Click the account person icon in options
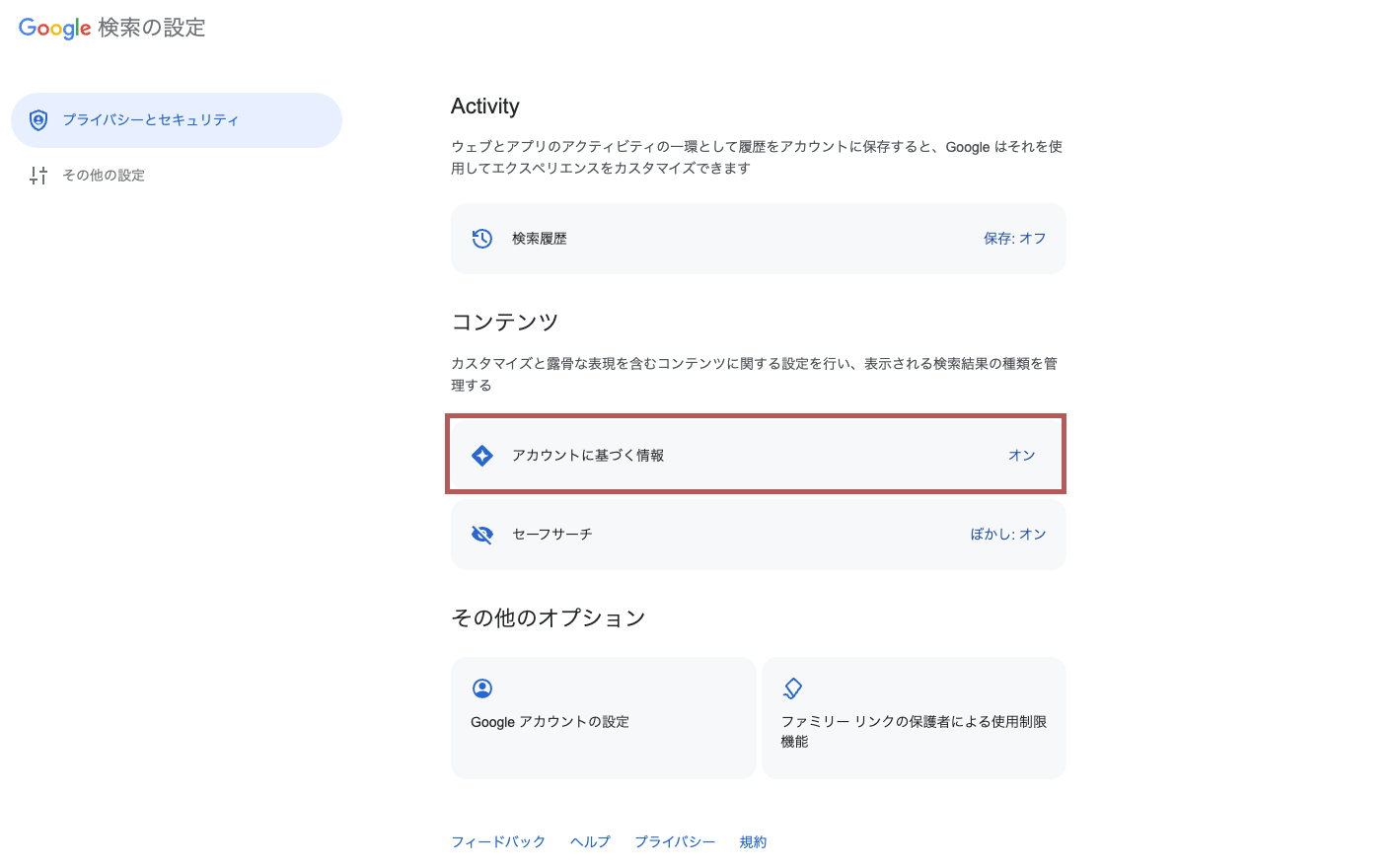 (x=482, y=688)
